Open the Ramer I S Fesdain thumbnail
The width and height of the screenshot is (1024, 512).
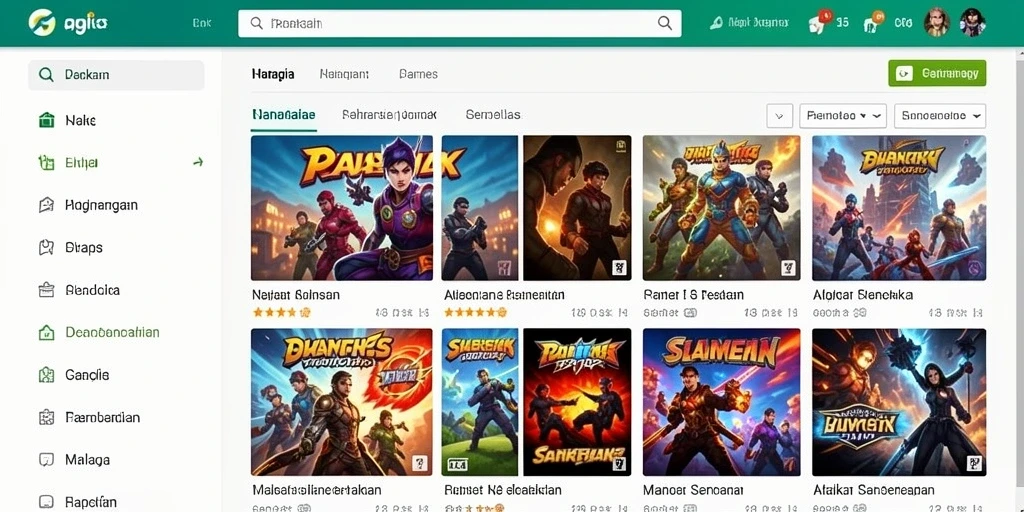(722, 208)
